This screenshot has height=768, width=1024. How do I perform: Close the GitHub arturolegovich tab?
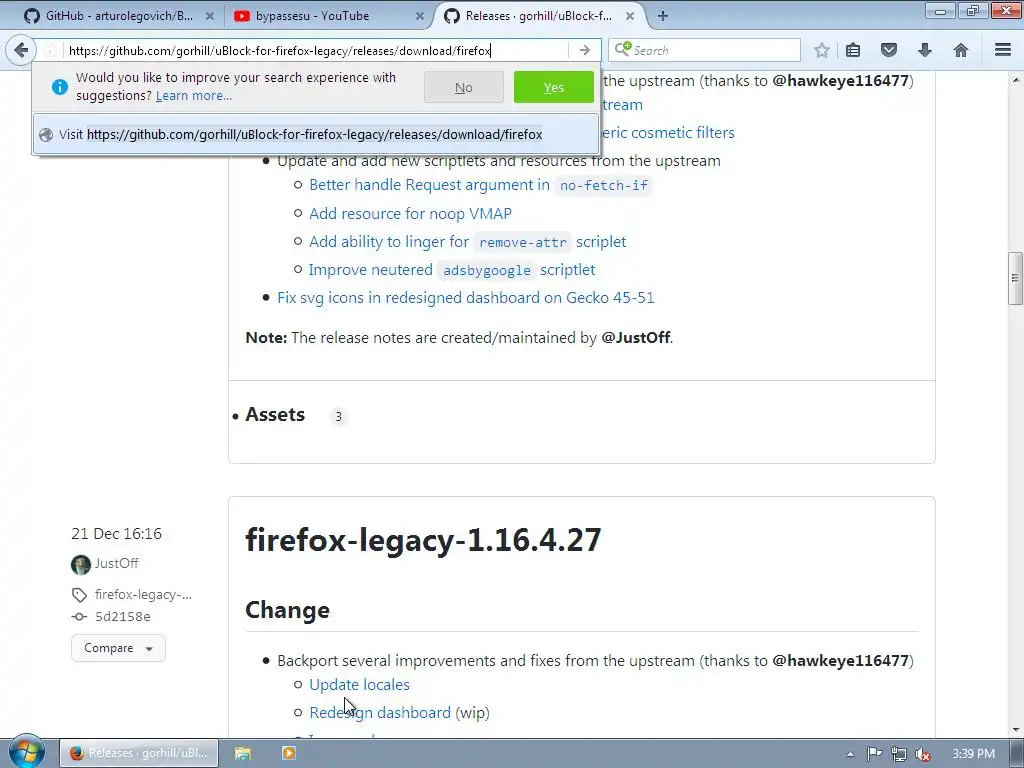210,16
